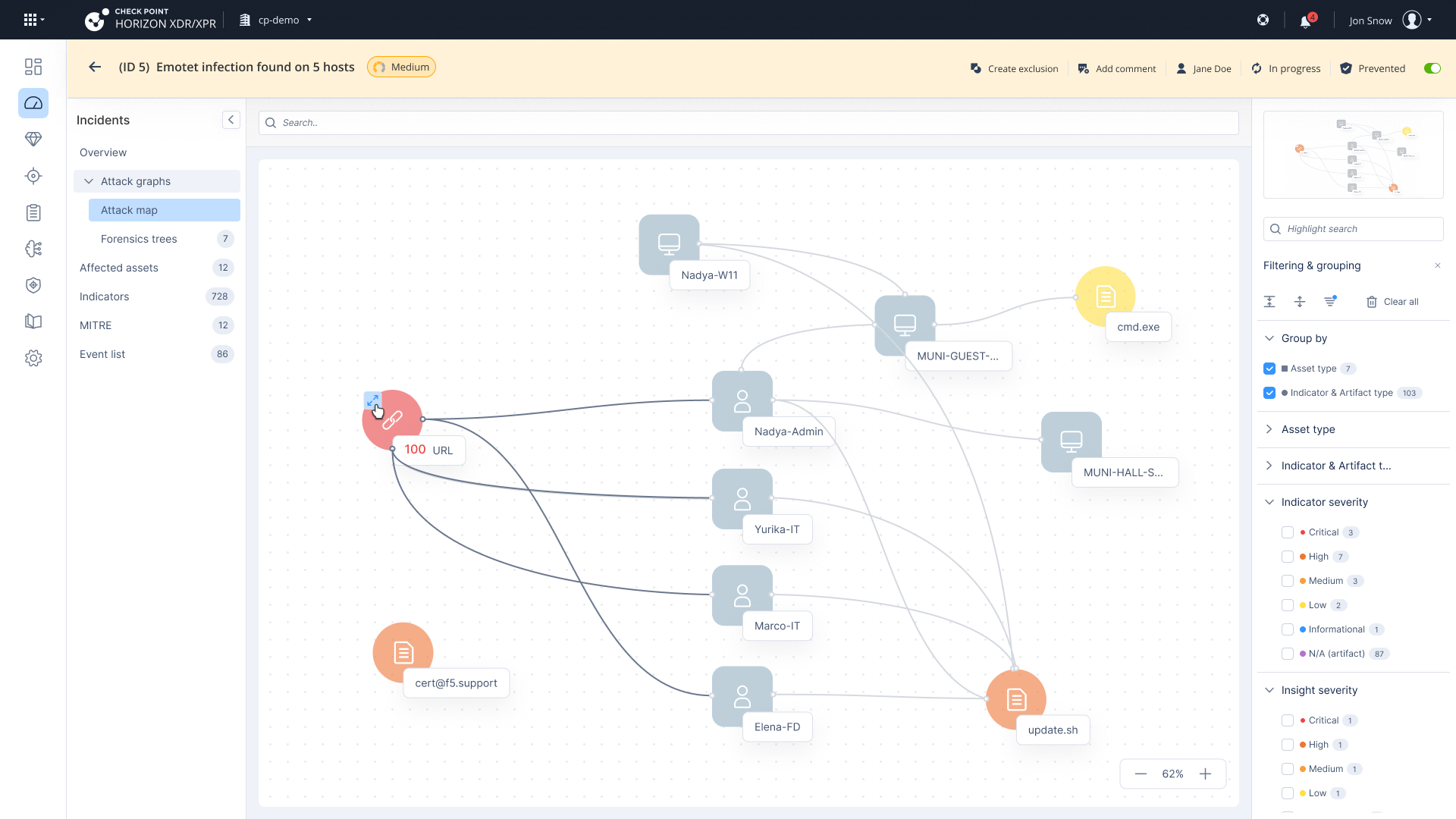
Task: Open the notifications bell icon
Action: (x=1305, y=21)
